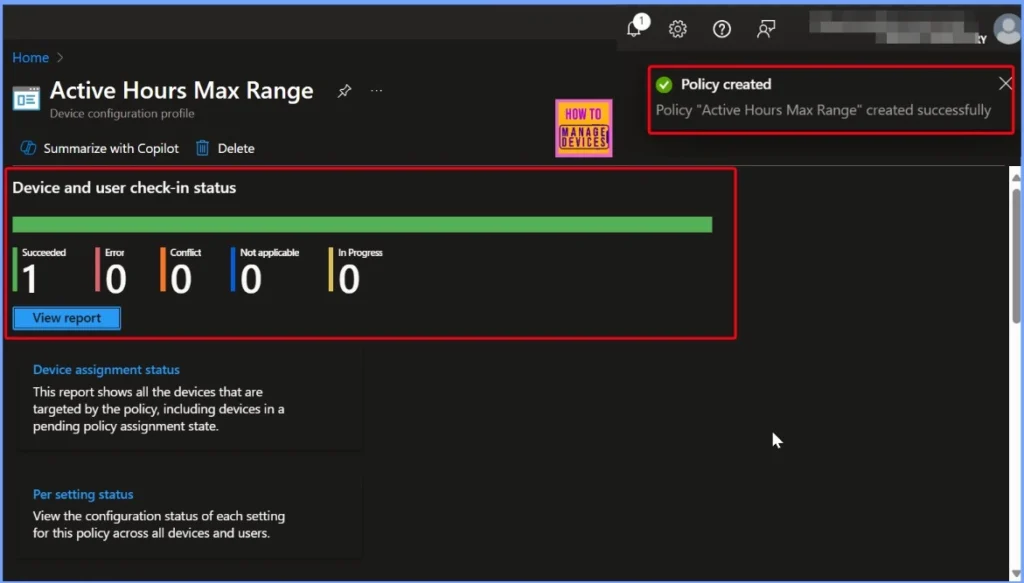
Task: Open the feedback icon in header
Action: [765, 29]
